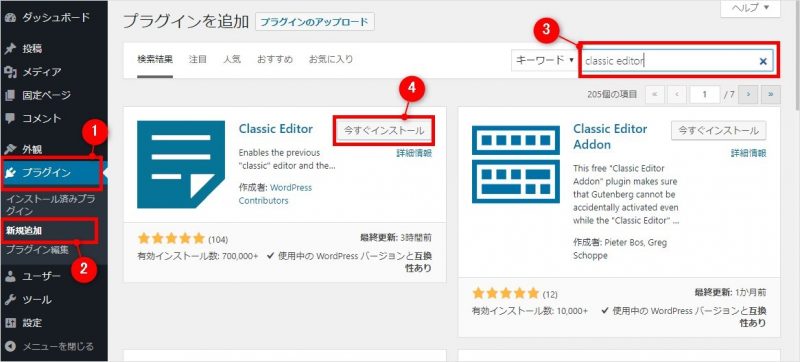Viewport: 800px width, 362px height.
Task: Open 投稿 in the sidebar
Action: tap(32, 49)
